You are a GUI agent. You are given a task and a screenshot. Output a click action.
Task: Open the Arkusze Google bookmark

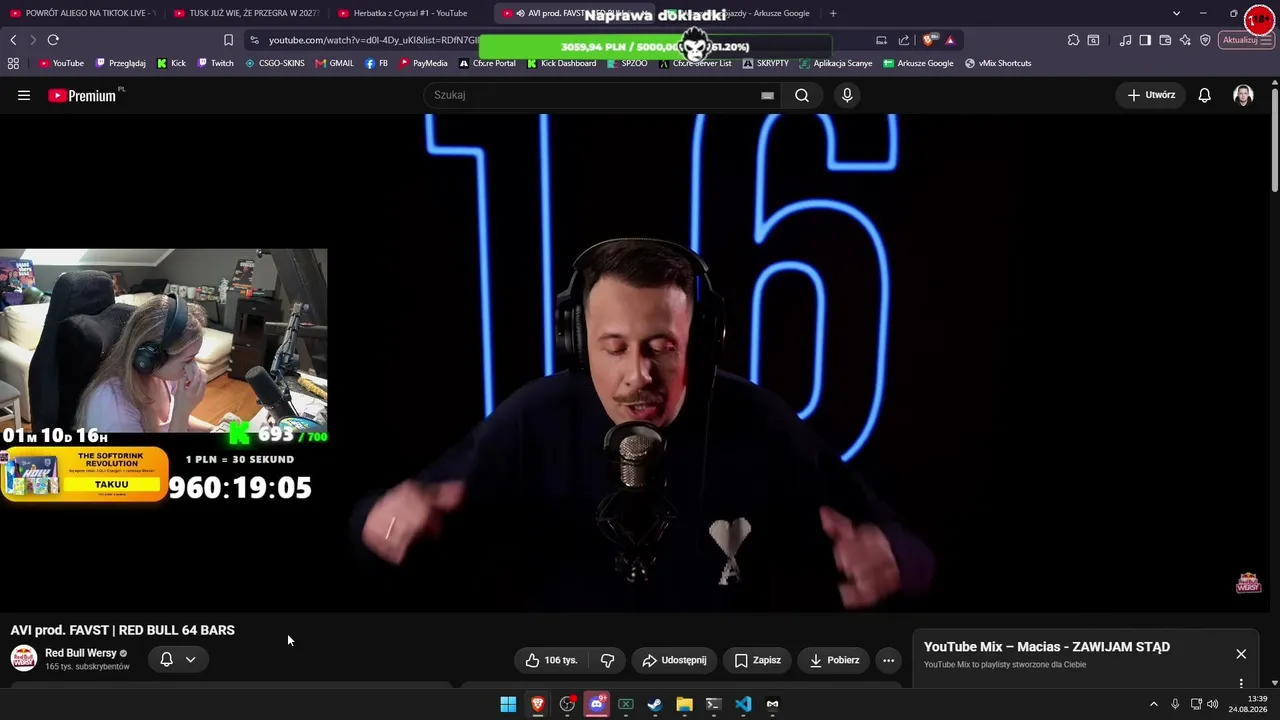point(918,63)
